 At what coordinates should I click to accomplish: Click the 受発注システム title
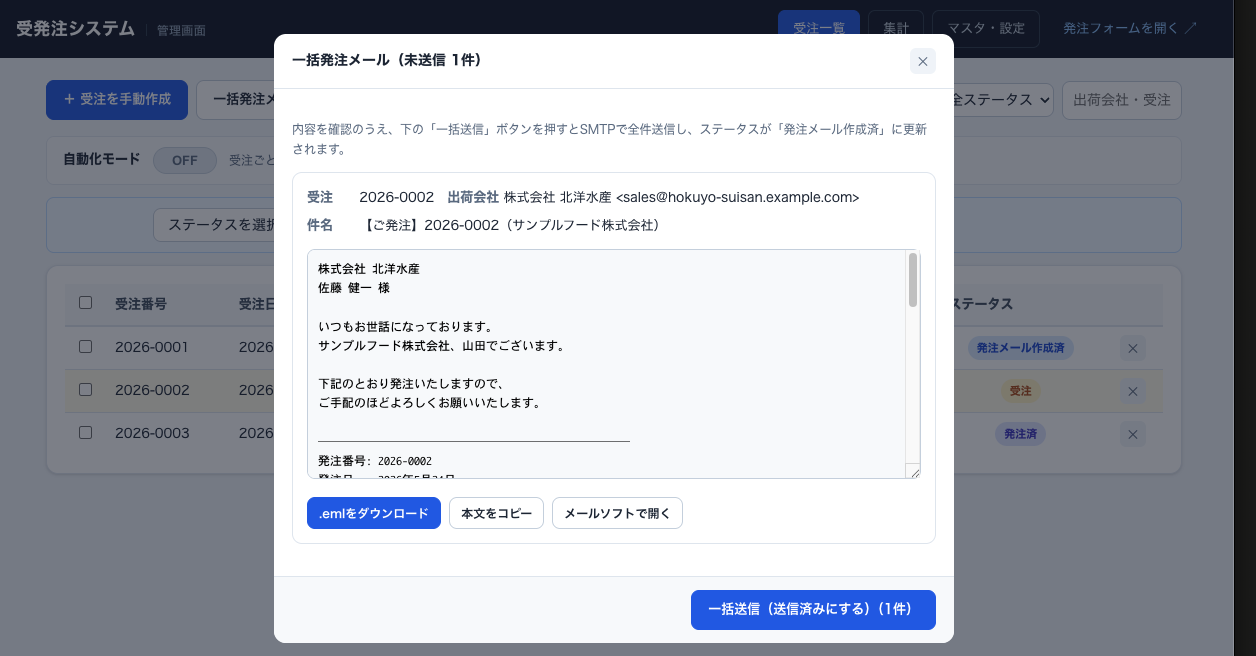click(x=75, y=28)
